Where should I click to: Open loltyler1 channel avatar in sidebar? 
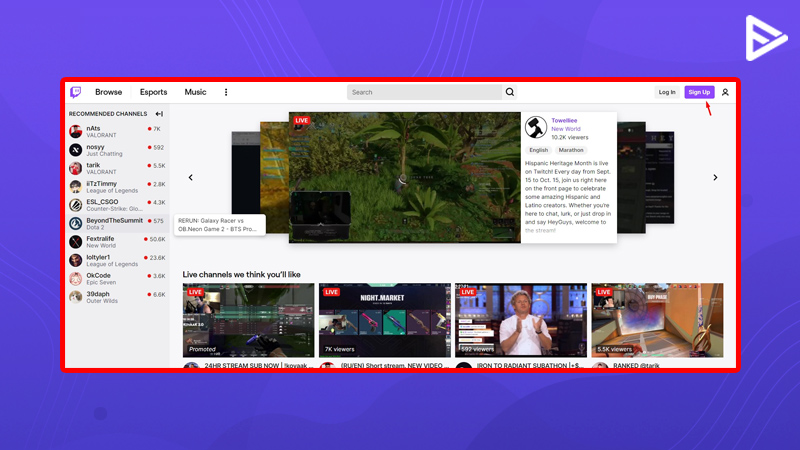coord(76,260)
